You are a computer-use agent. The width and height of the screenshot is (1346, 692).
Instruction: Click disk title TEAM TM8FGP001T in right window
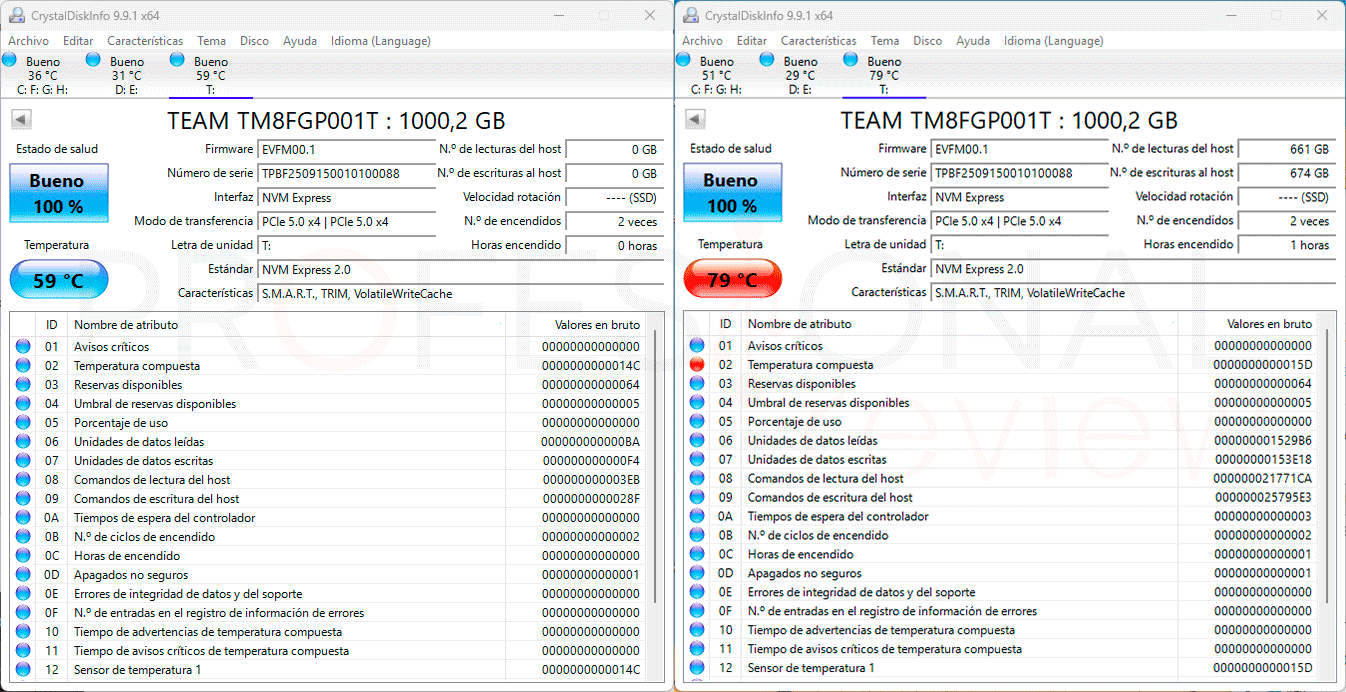tap(1009, 121)
